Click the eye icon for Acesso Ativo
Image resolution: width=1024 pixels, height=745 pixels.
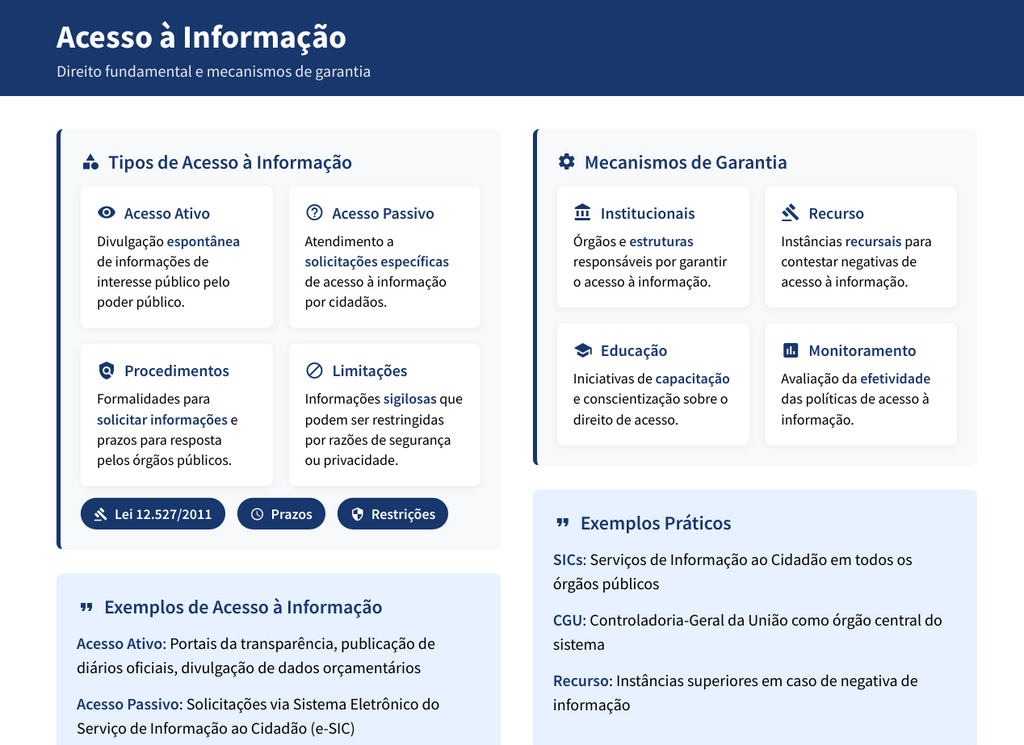pos(106,212)
